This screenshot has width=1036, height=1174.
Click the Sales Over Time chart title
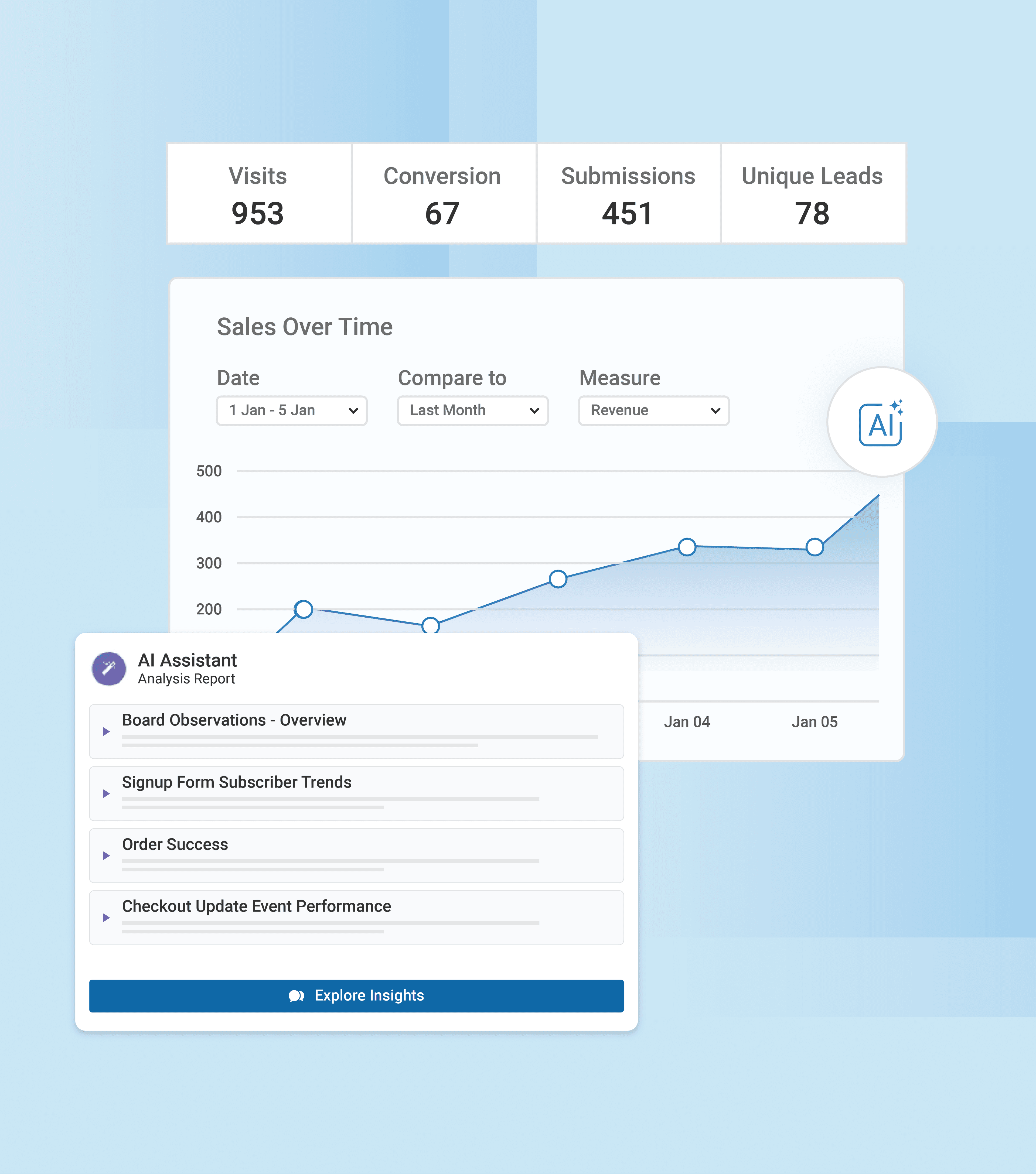coord(305,326)
